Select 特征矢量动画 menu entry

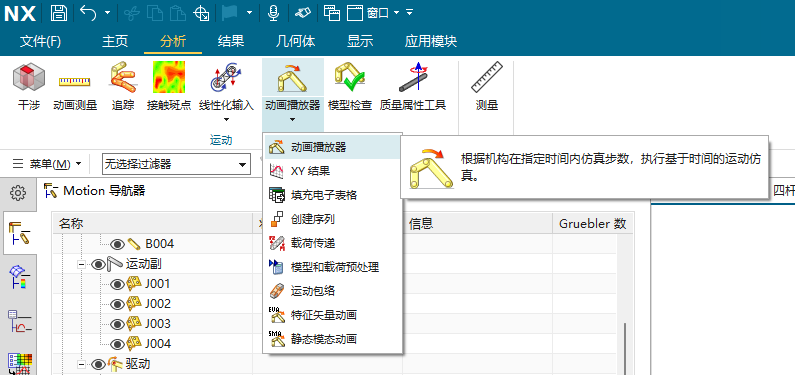(x=333, y=315)
